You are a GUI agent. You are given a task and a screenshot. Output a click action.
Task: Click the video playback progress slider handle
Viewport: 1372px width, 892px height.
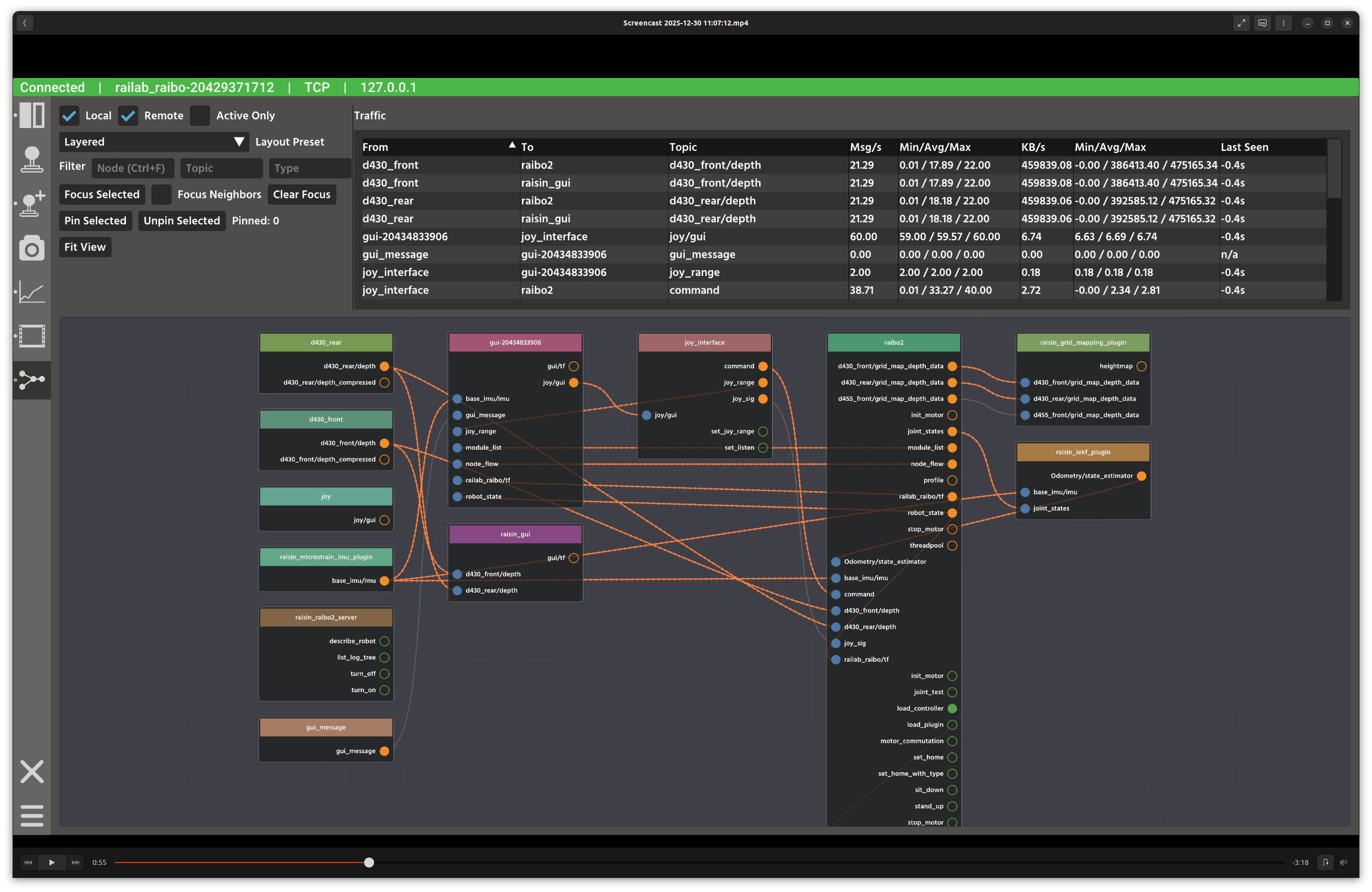coord(369,863)
